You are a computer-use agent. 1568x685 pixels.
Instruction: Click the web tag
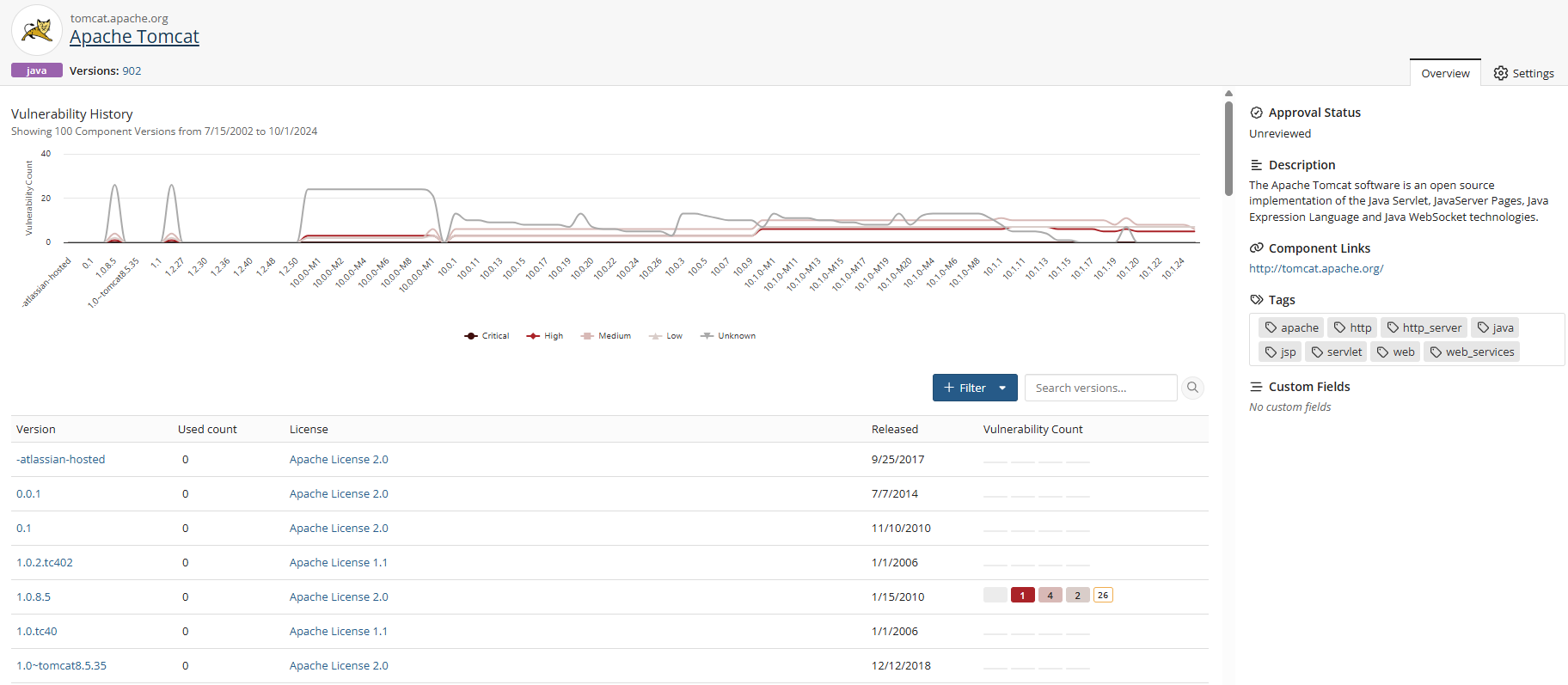[1395, 352]
